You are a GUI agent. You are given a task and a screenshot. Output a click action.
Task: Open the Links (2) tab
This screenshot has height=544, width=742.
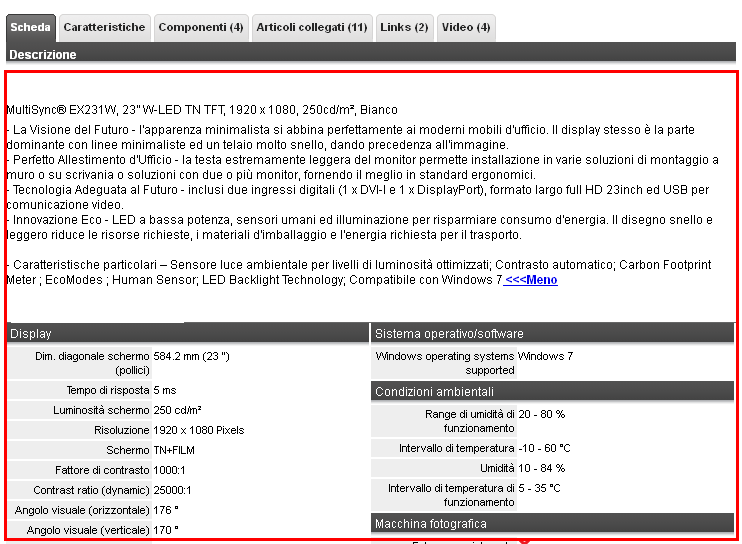click(x=405, y=27)
